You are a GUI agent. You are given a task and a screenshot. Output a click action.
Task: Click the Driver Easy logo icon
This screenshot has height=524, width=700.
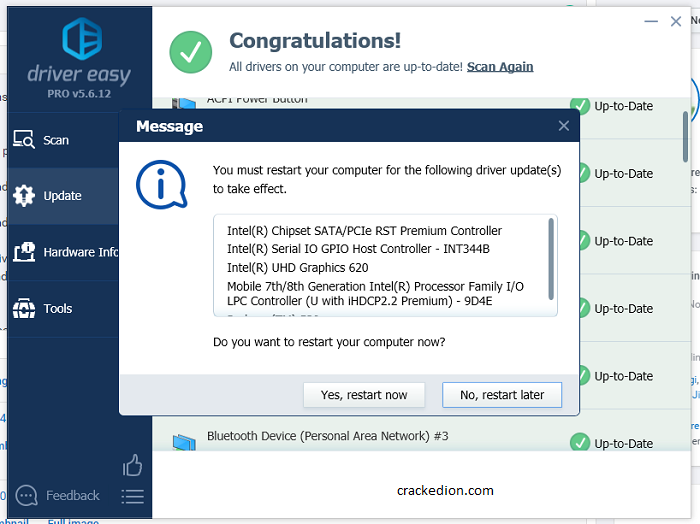pyautogui.click(x=82, y=38)
